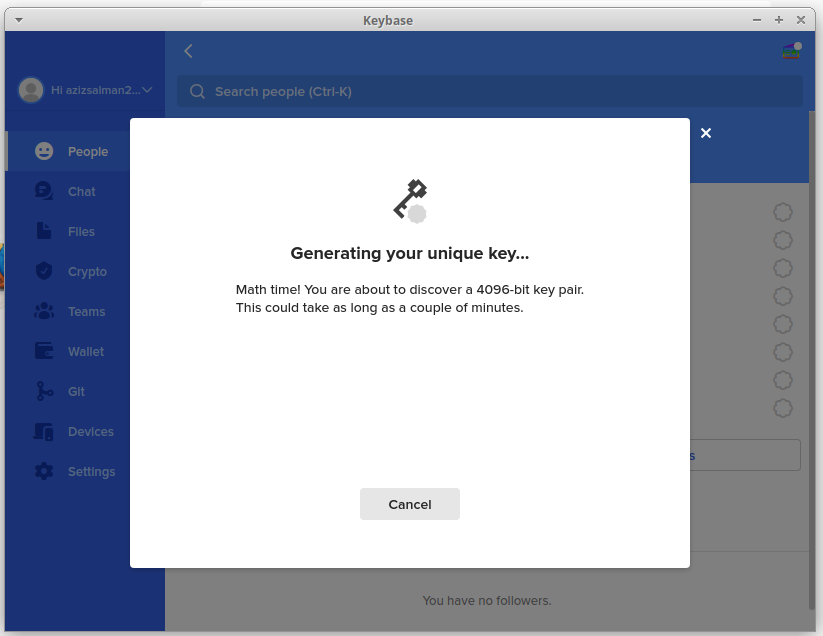Click the top-right files sync status icon
The height and width of the screenshot is (636, 823).
(791, 51)
